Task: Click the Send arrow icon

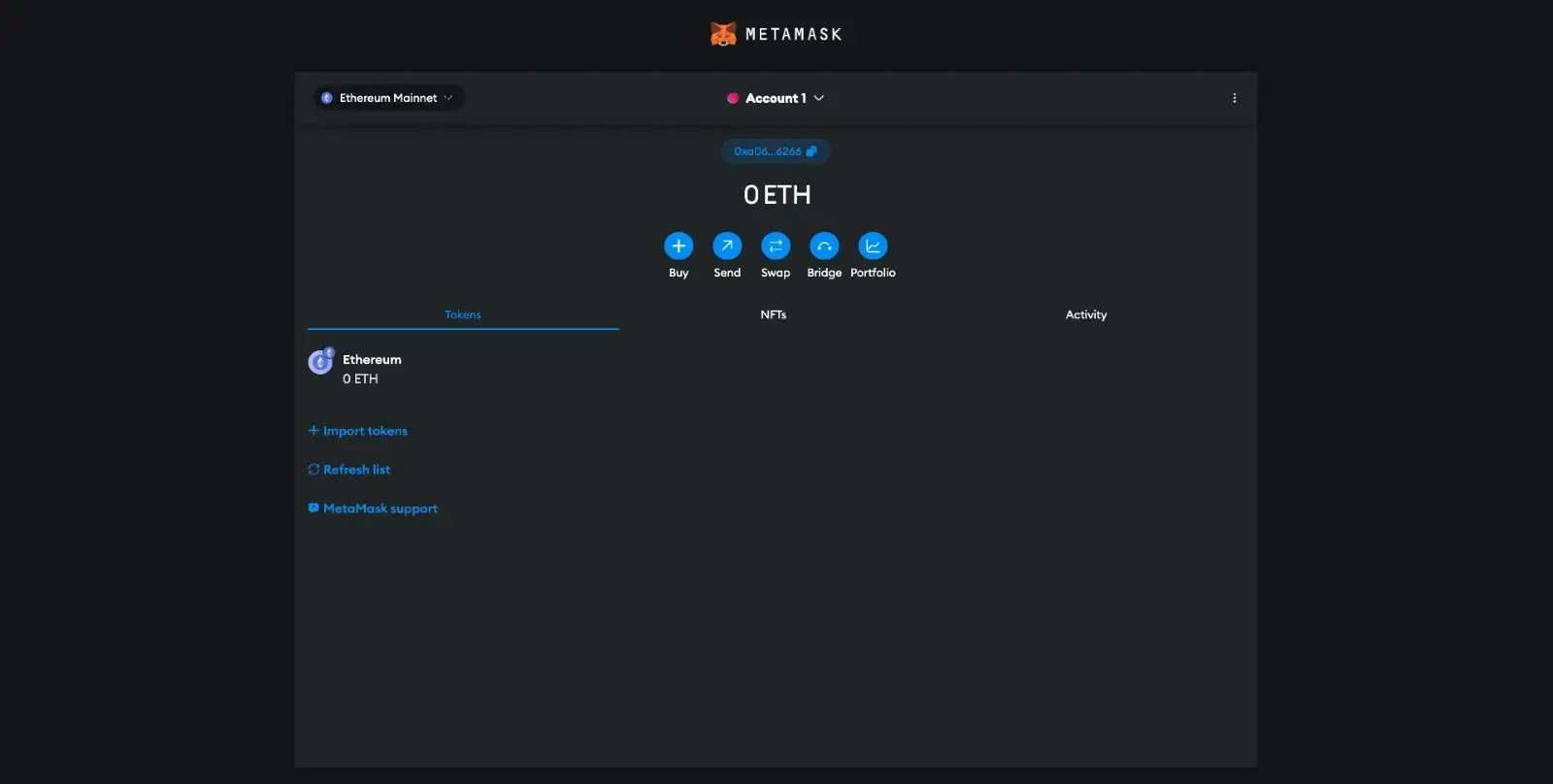Action: (727, 245)
